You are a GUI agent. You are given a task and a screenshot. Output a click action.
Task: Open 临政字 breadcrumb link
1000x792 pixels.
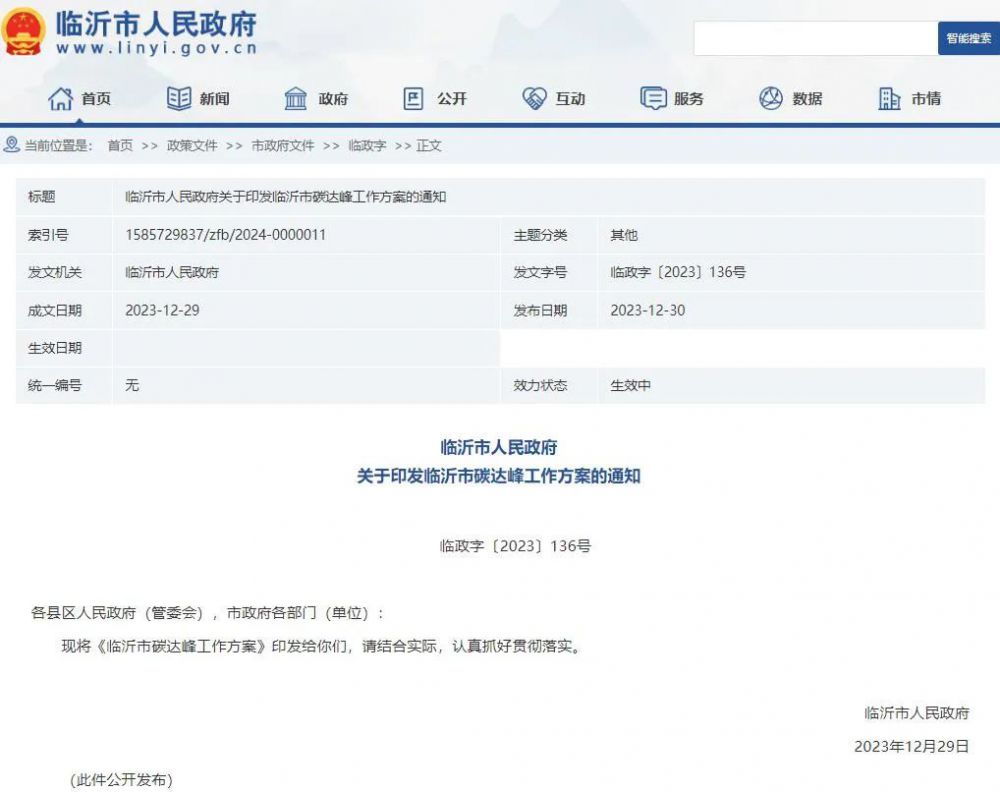click(x=367, y=146)
